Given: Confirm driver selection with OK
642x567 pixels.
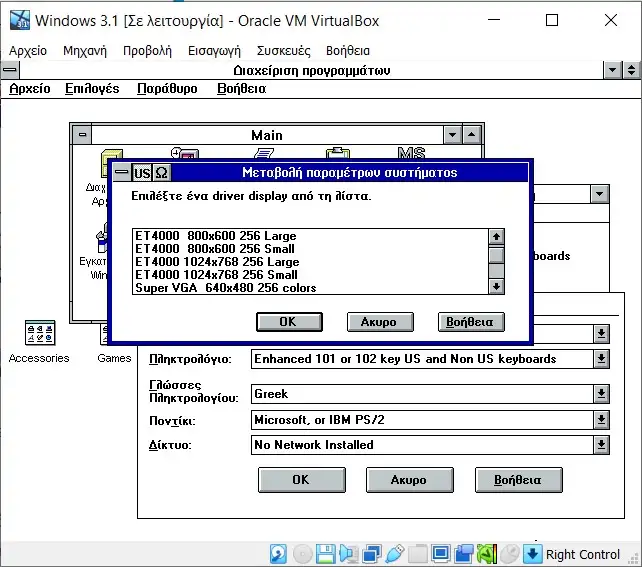Looking at the screenshot, I should pyautogui.click(x=289, y=322).
